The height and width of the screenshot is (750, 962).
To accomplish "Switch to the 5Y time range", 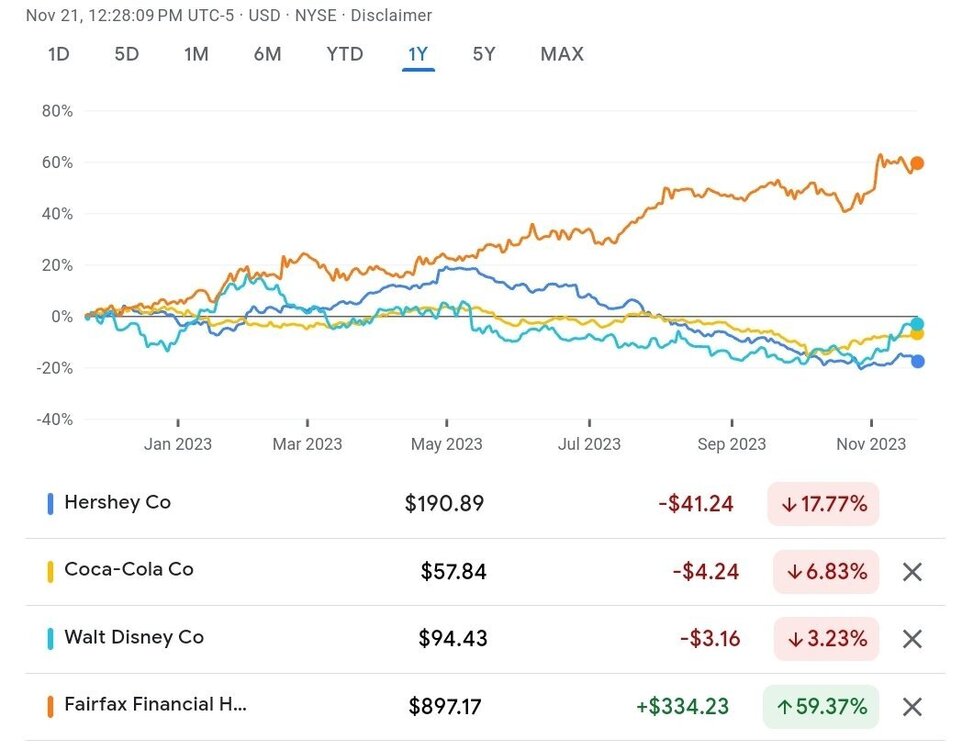I will click(x=484, y=54).
